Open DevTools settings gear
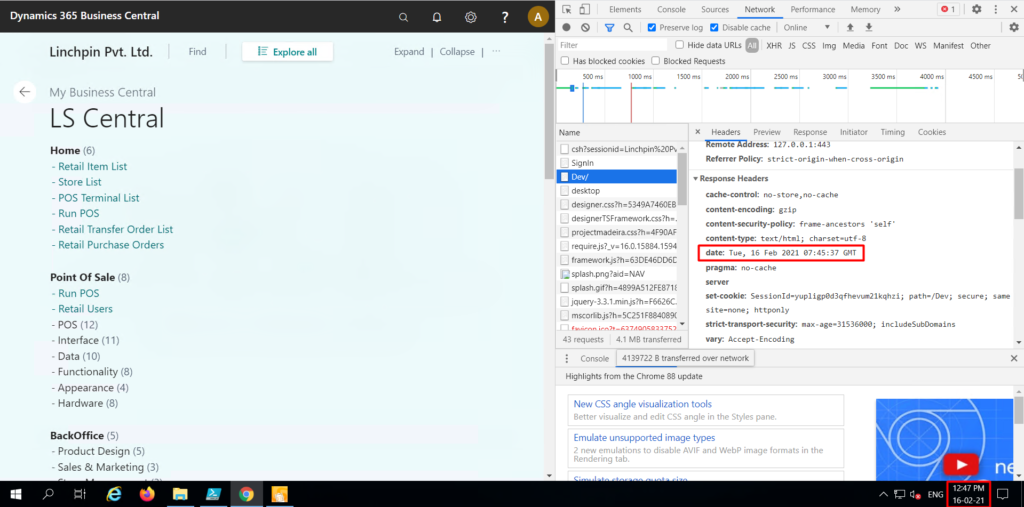Screen dimensions: 1024x507 pos(976,9)
